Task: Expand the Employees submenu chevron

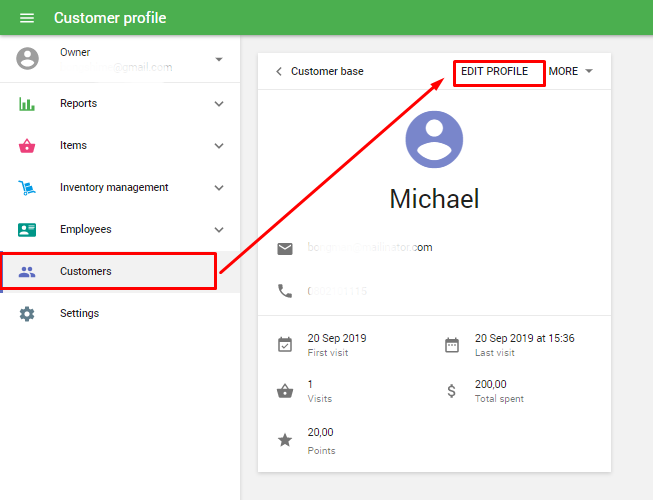Action: tap(219, 230)
